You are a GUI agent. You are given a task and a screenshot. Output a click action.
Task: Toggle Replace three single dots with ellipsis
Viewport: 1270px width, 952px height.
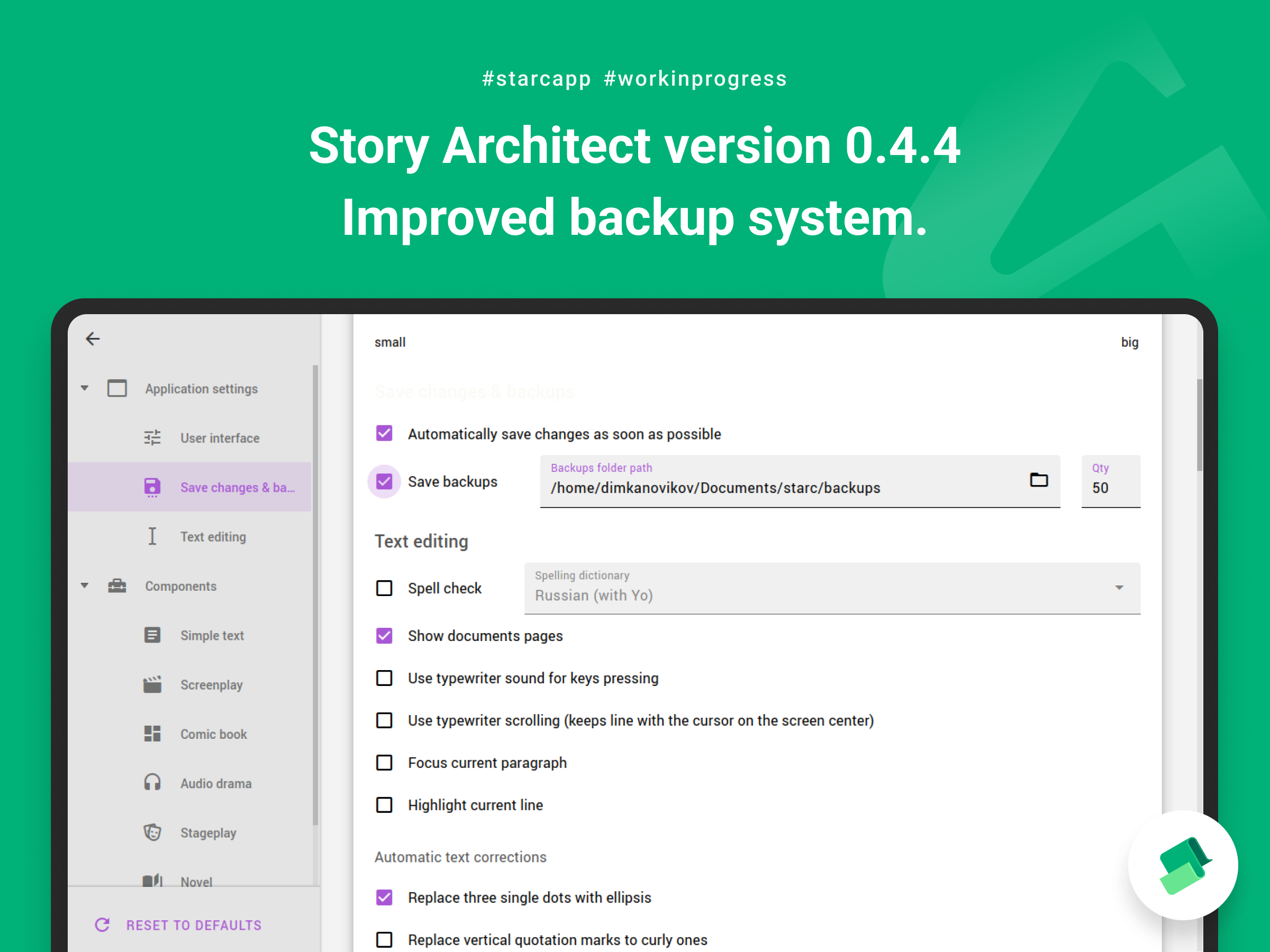coord(384,898)
